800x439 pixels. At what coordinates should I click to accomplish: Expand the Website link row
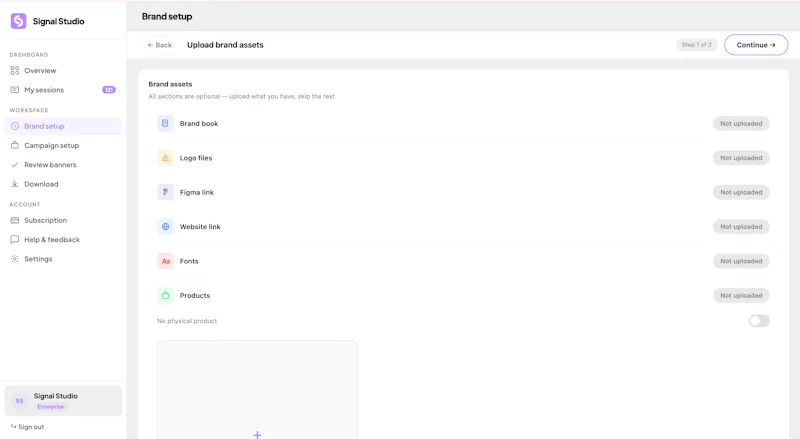pyautogui.click(x=463, y=227)
